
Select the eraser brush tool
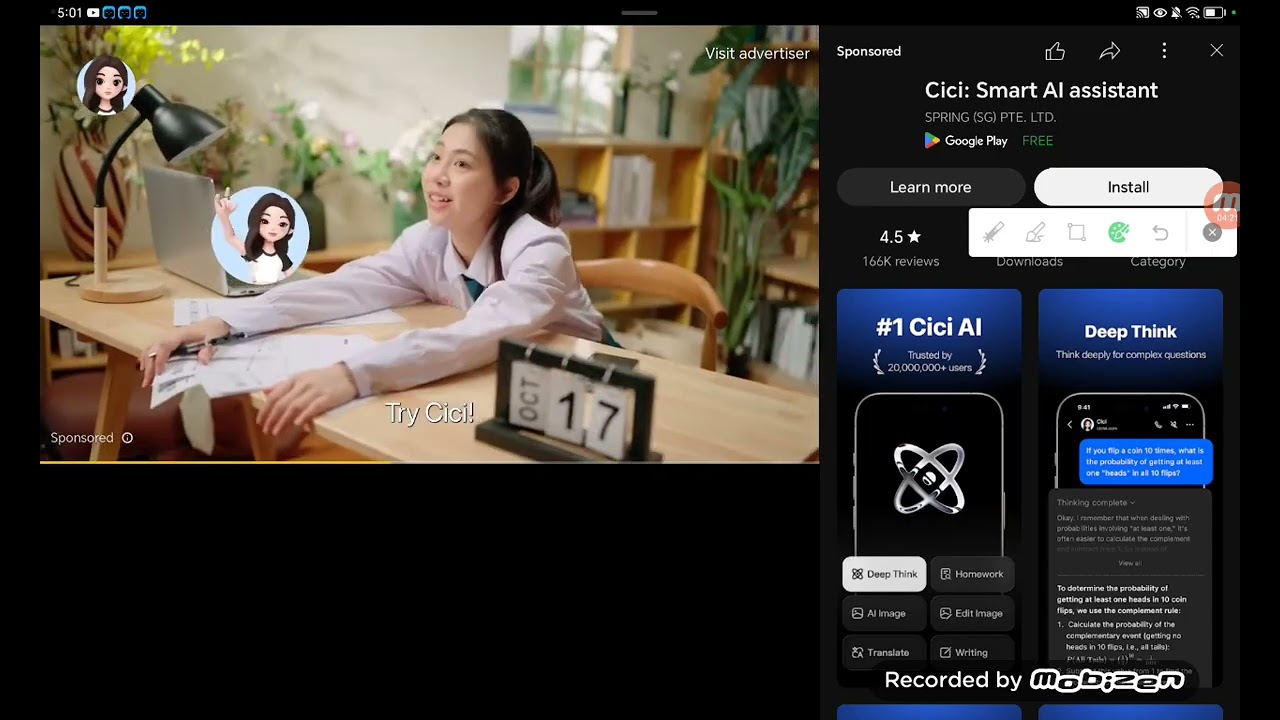pyautogui.click(x=1035, y=233)
